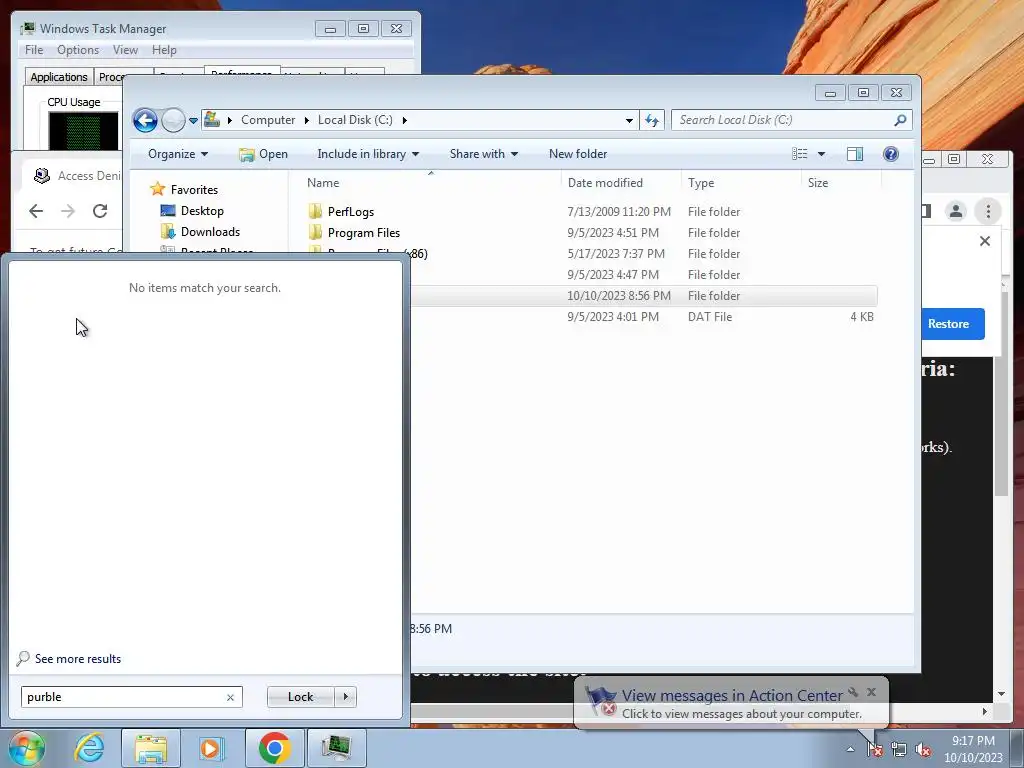Image resolution: width=1024 pixels, height=768 pixels.
Task: Select the PerfLogs folder
Action: coord(351,212)
